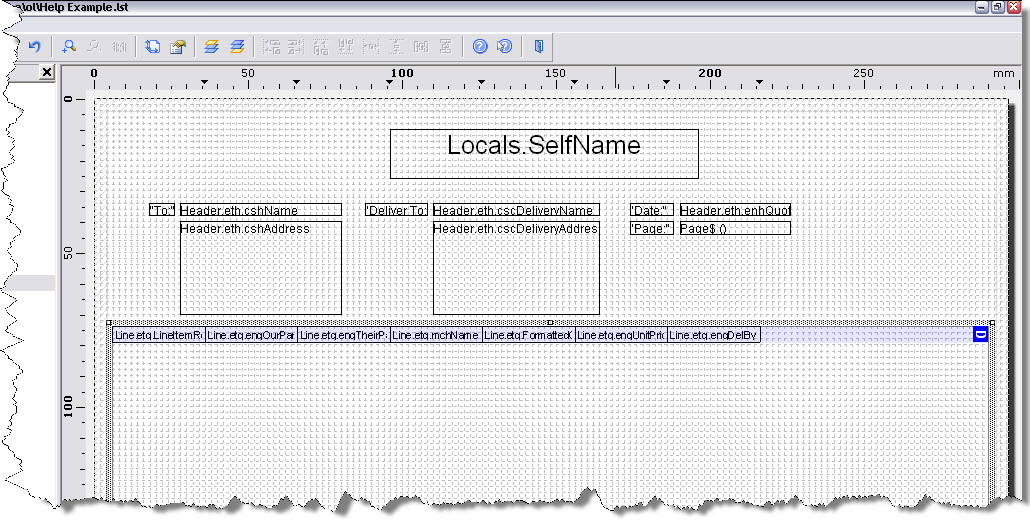Click the greyed Zoom Out magnifier icon
1030x521 pixels.
coord(94,47)
